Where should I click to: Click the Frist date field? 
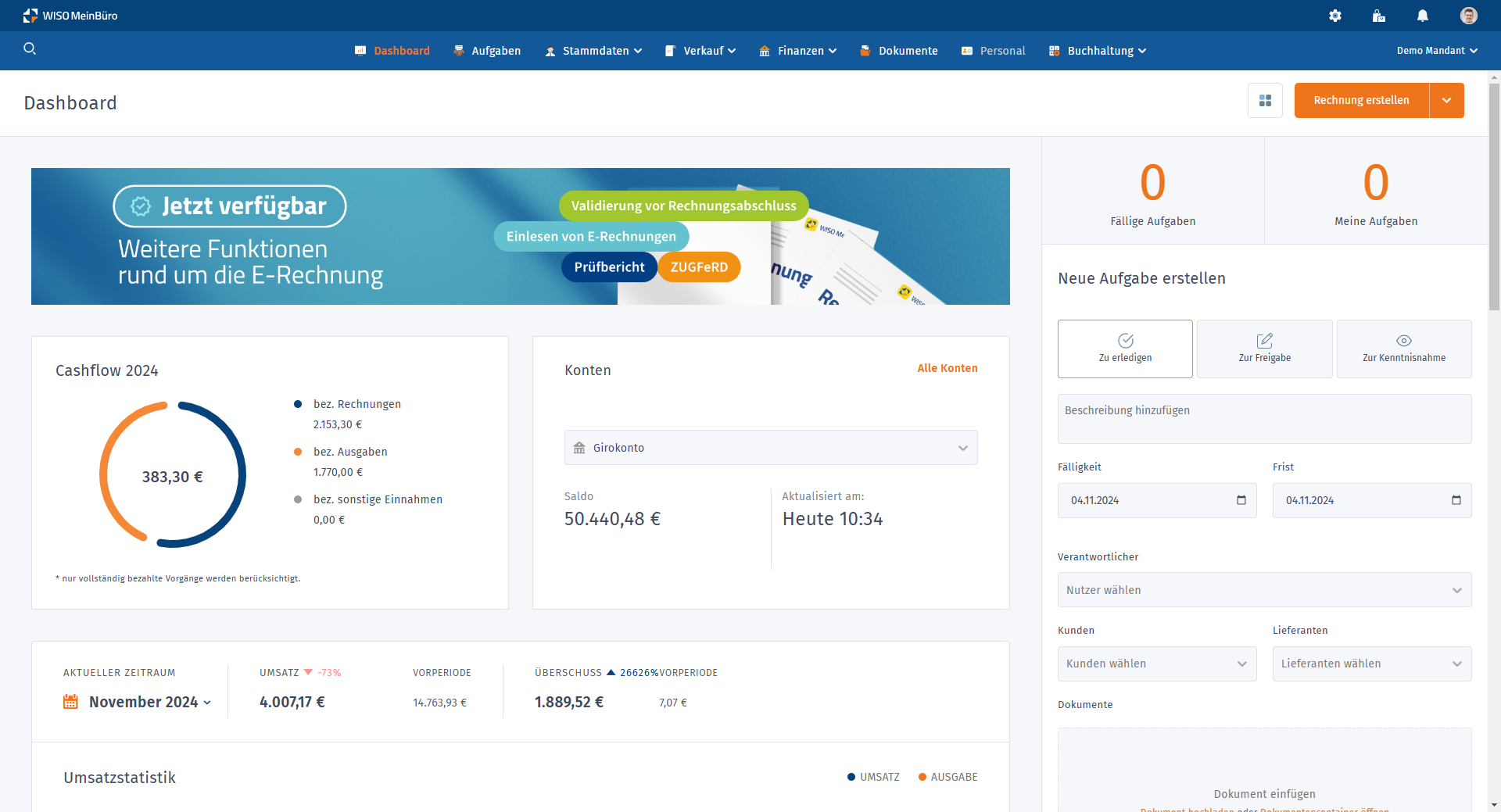1372,500
